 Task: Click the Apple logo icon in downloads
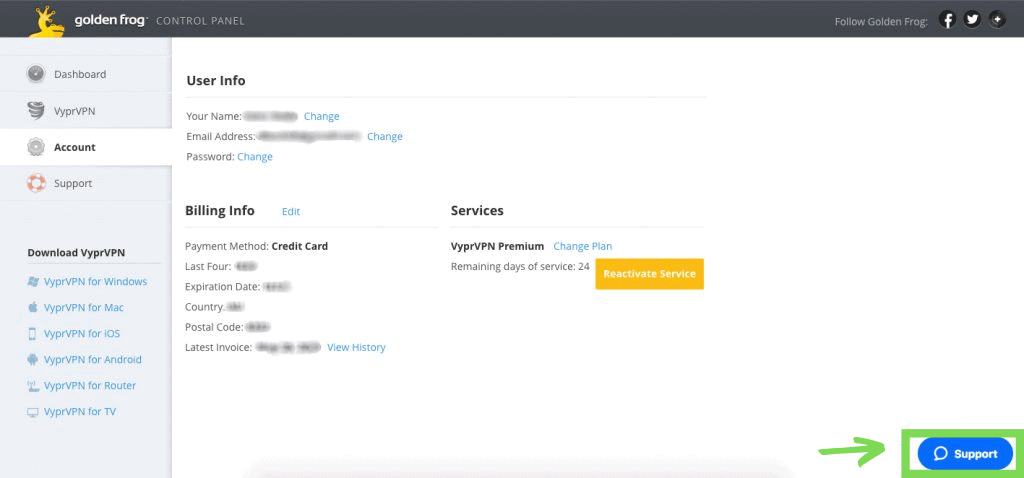coord(33,307)
